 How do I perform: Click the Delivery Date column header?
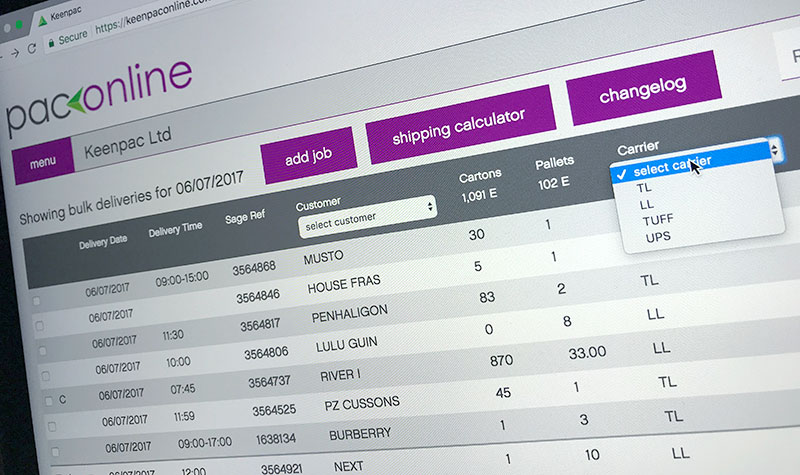tap(103, 242)
